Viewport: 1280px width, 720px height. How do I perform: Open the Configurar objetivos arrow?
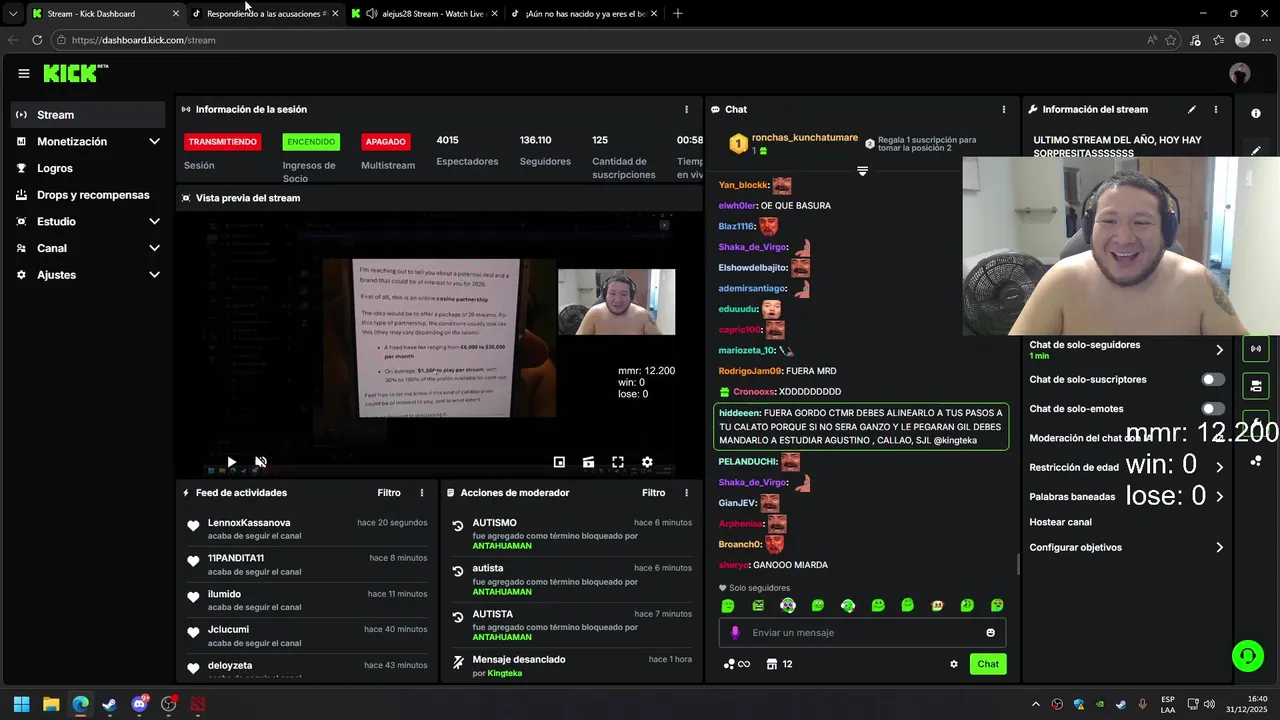[1219, 548]
